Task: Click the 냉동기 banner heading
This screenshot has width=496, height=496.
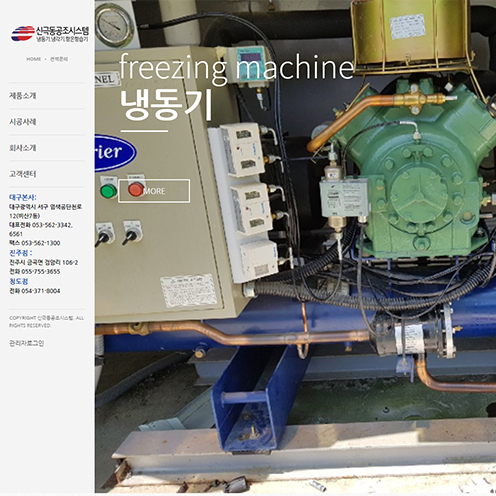Action: click(166, 104)
